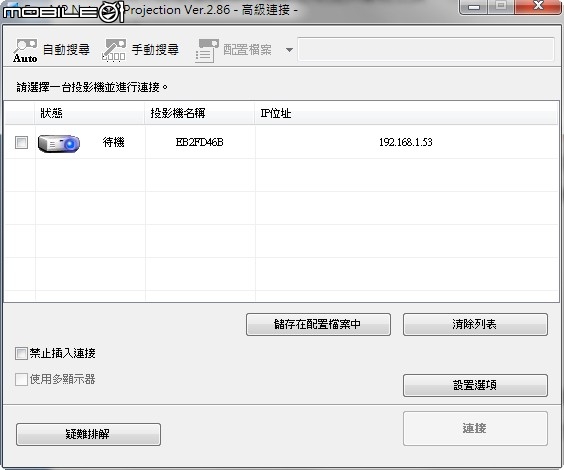Sort by IP位址 column header
The image size is (564, 470).
pyautogui.click(x=406, y=113)
